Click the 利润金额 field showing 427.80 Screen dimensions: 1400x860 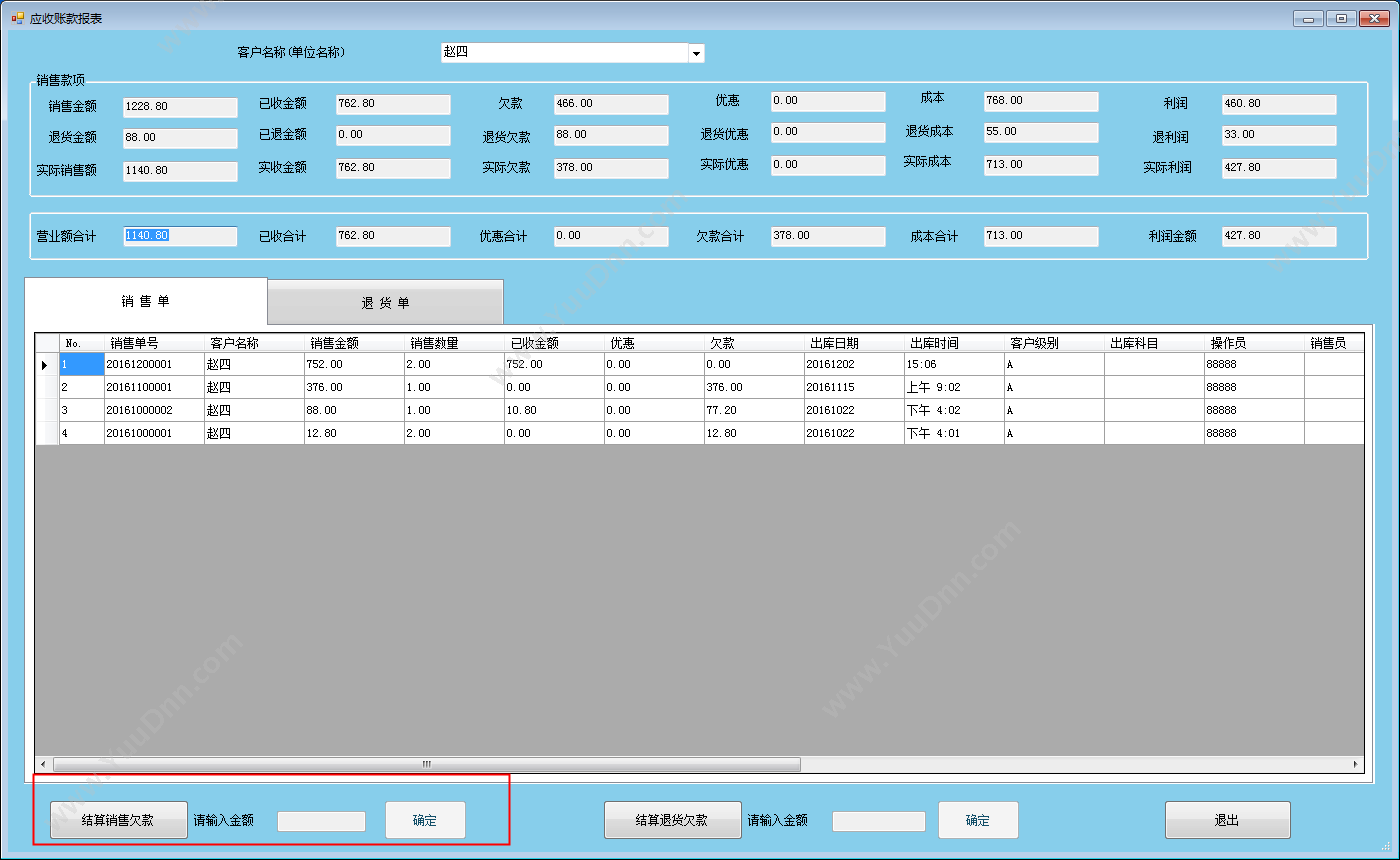pos(1279,236)
